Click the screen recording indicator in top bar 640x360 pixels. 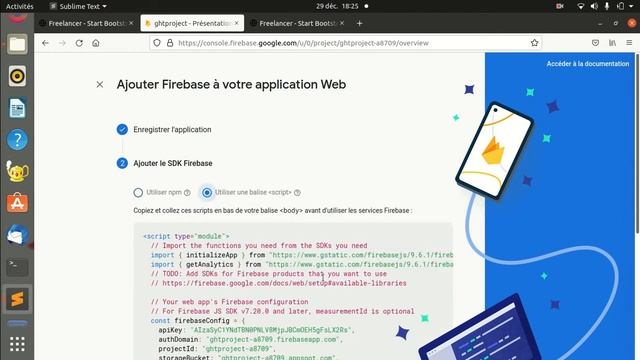[x=560, y=6]
